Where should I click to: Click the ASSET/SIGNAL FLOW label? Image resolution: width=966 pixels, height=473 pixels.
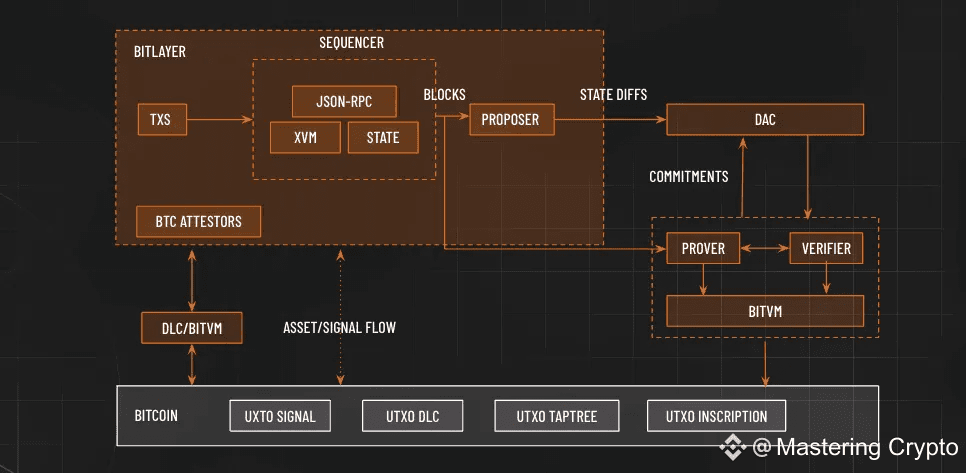[x=339, y=328]
